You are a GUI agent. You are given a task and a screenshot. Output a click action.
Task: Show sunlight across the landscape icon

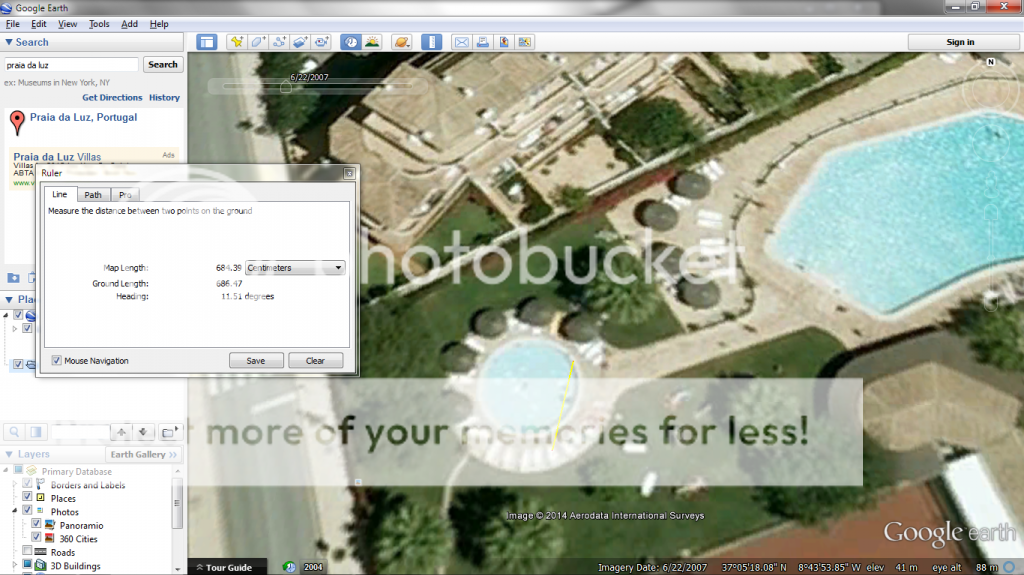(372, 42)
